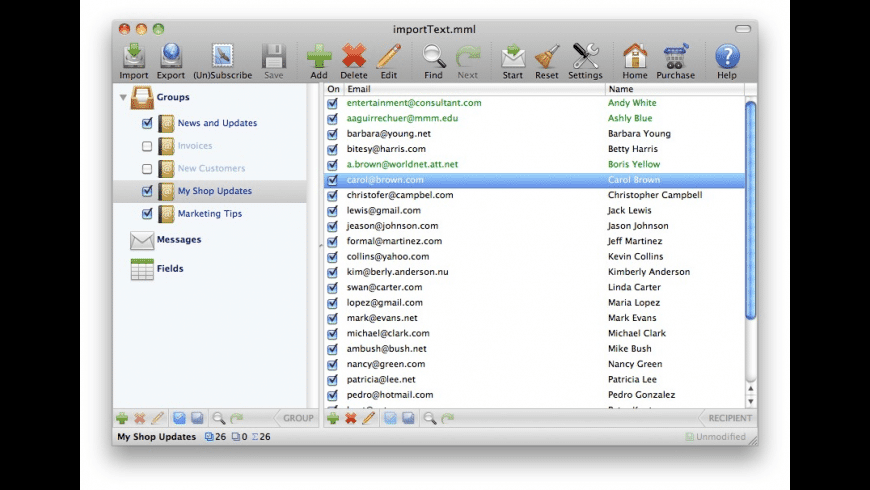Select the Marketing Tips group
This screenshot has height=490, width=870.
(x=209, y=214)
